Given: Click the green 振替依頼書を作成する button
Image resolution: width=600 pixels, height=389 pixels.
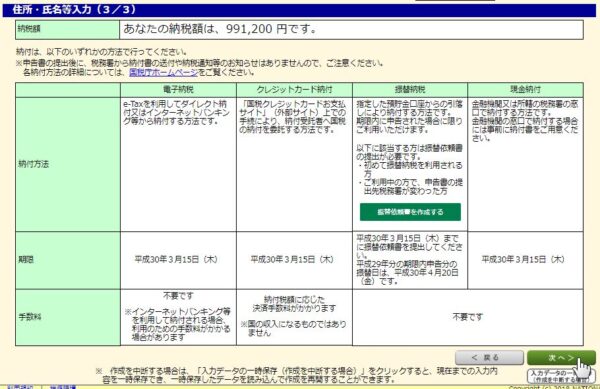Looking at the screenshot, I should [410, 212].
